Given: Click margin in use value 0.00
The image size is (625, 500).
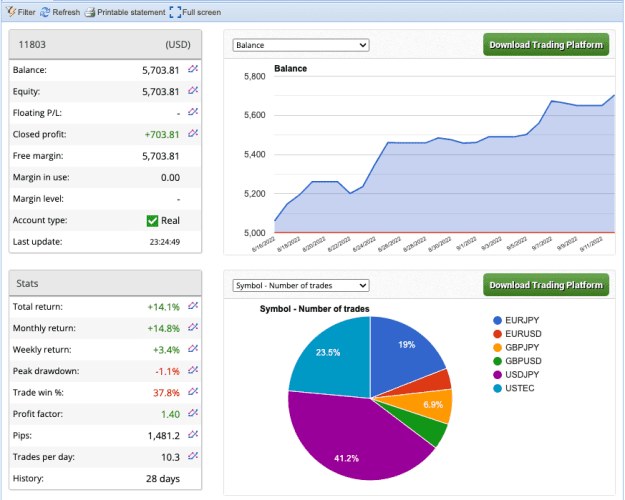Looking at the screenshot, I should click(170, 177).
